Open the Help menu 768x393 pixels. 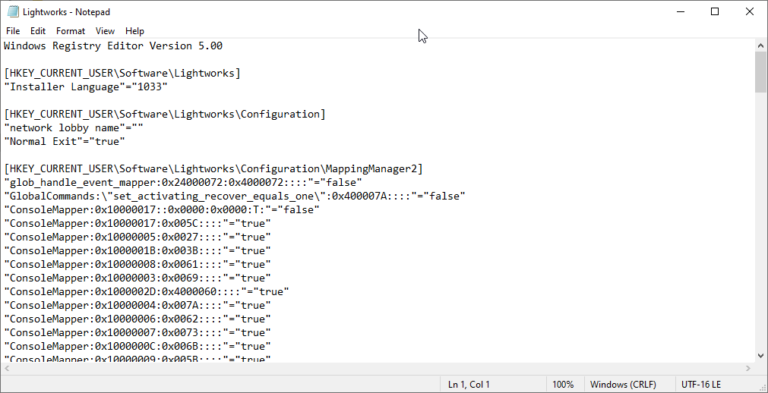click(135, 31)
